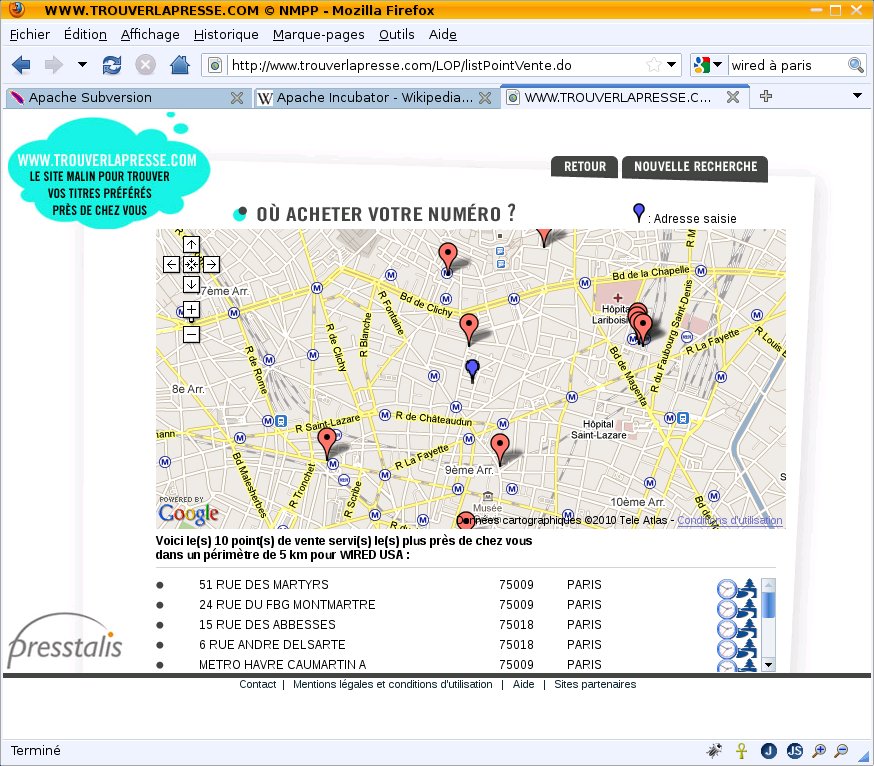874x766 pixels.
Task: Click the map recenter icon
Action: click(x=191, y=264)
